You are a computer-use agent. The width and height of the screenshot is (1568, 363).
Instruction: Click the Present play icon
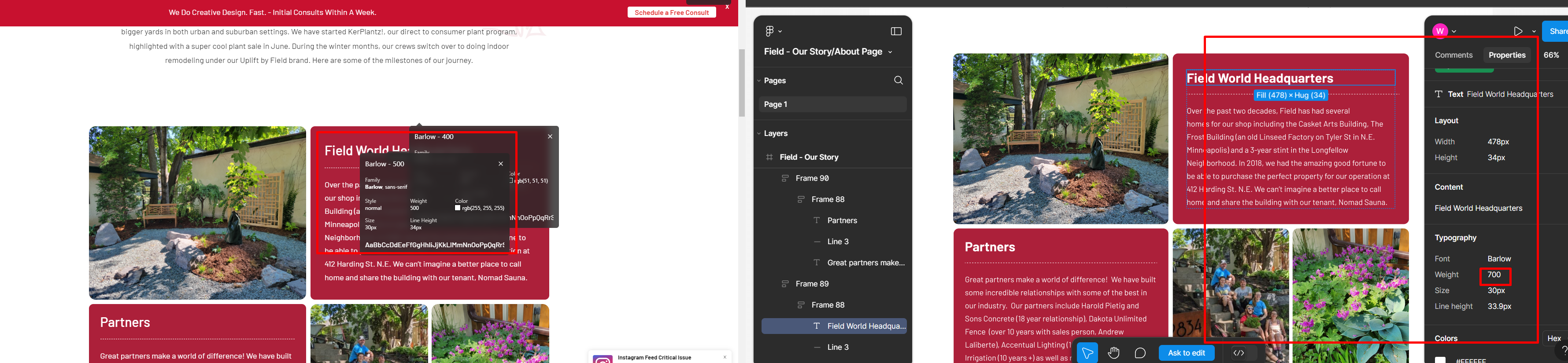pos(1518,31)
